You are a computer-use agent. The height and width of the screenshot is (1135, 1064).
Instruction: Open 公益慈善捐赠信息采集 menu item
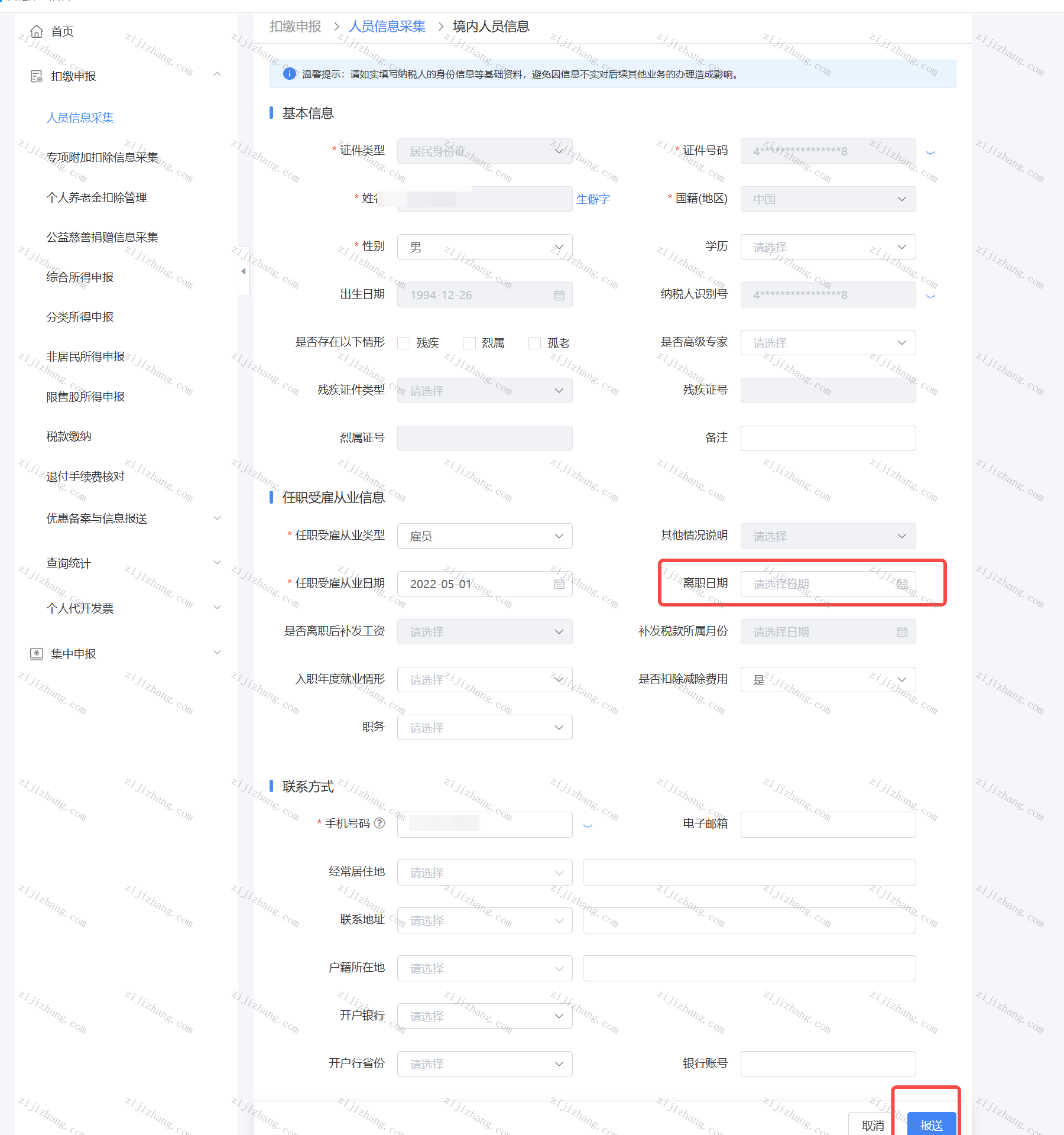coord(102,237)
